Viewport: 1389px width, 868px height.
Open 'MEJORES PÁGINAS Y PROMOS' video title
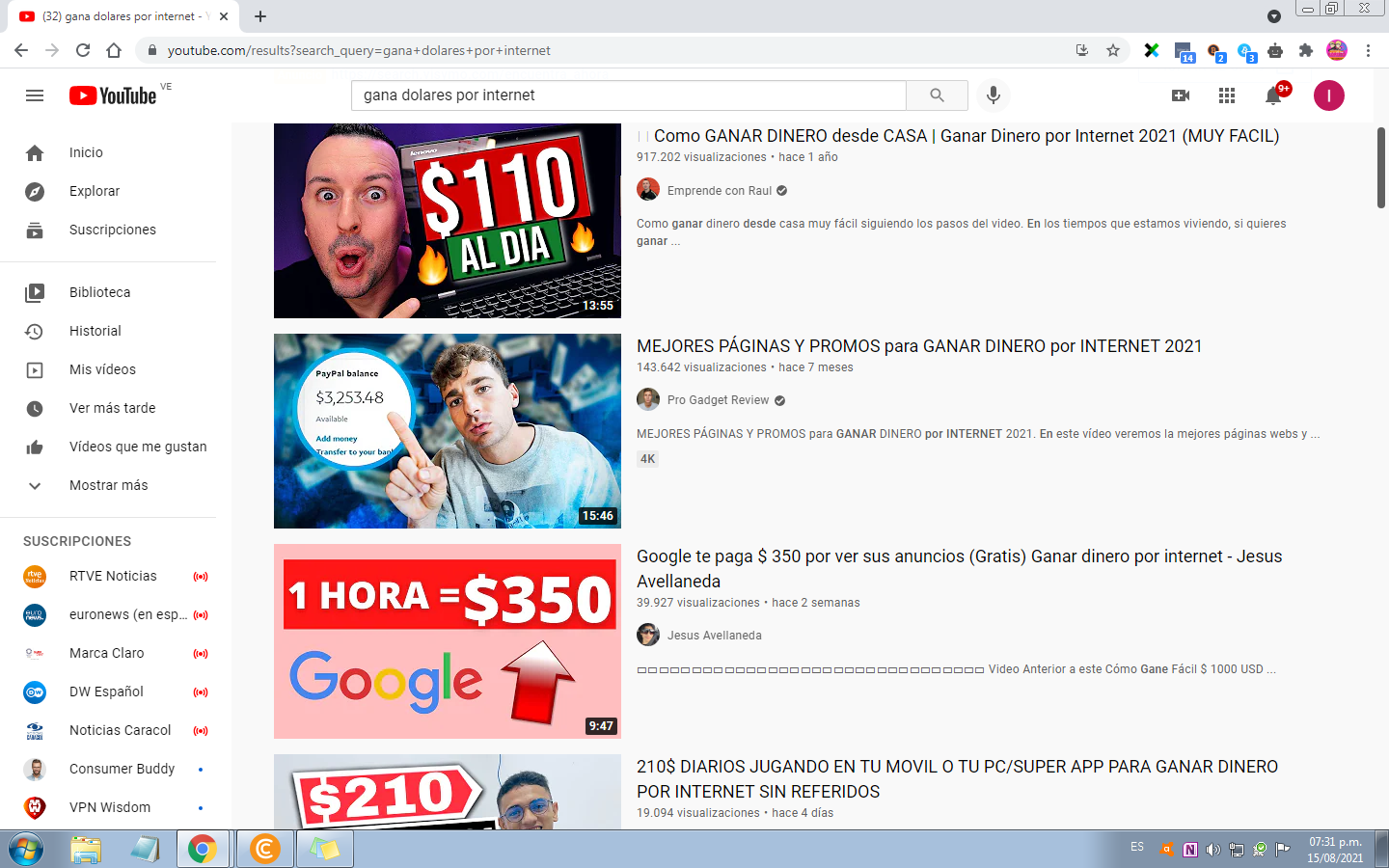click(919, 346)
